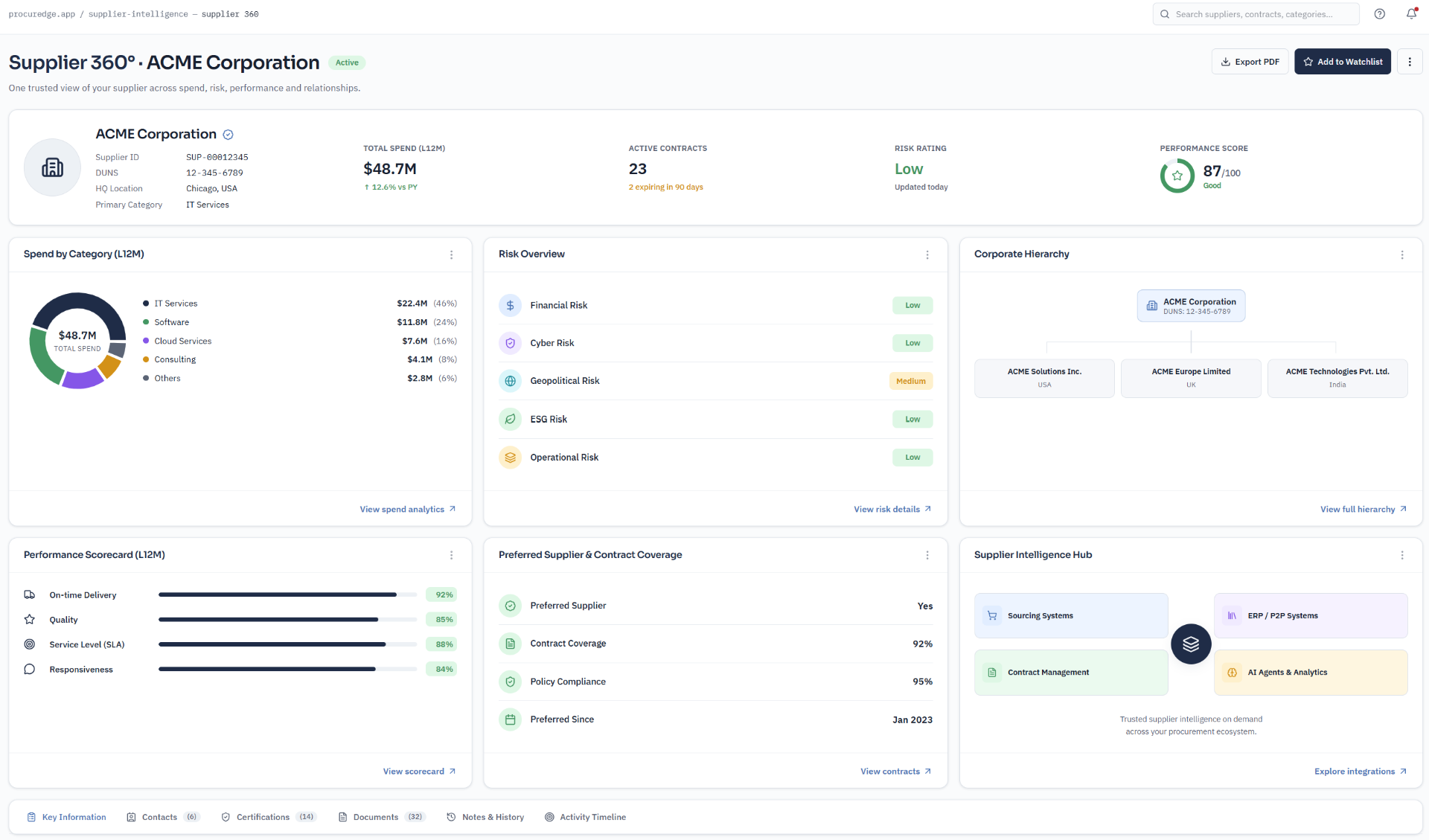Follow the Explore integrations link
The height and width of the screenshot is (840, 1429).
click(x=1360, y=772)
